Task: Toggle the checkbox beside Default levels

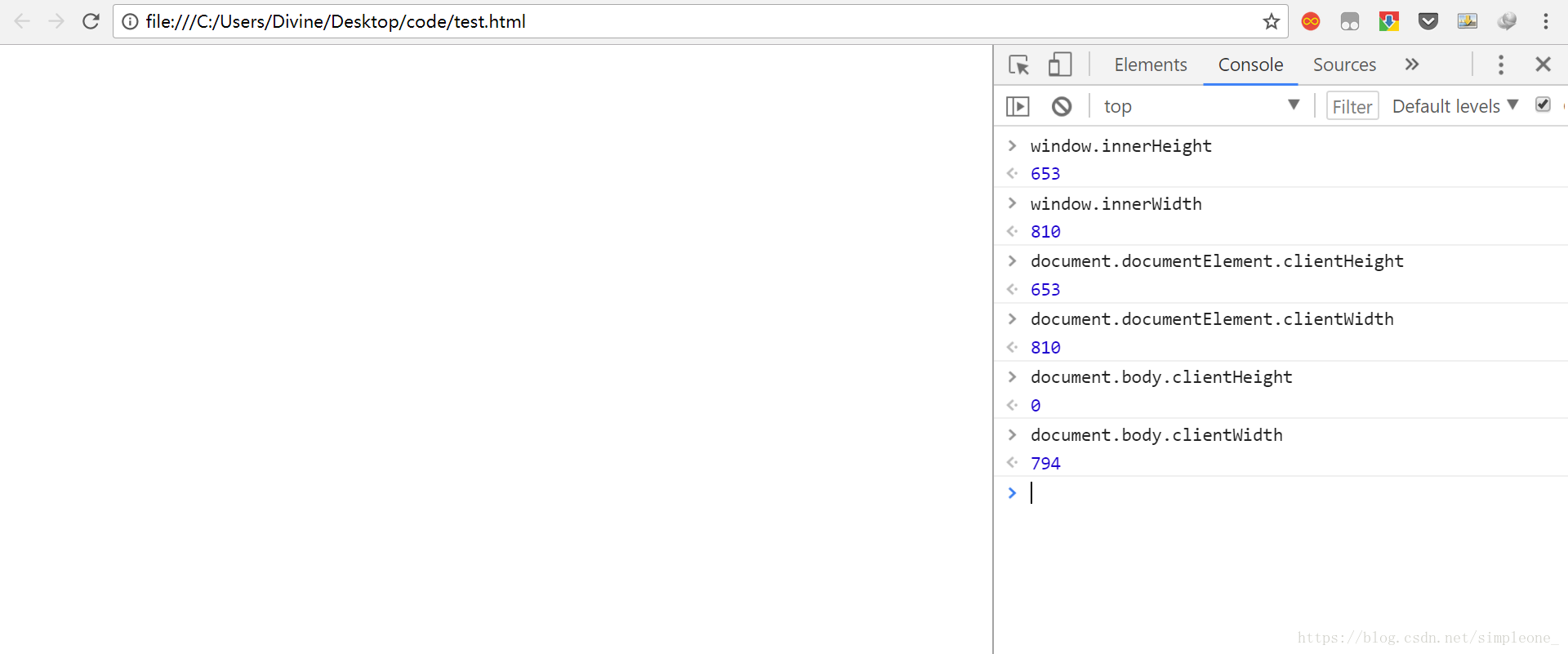Action: point(1543,105)
